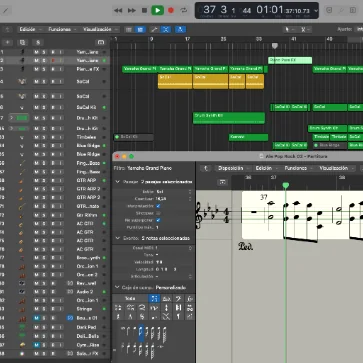The width and height of the screenshot is (363, 363).
Task: Click the Timbales track instrument icon
Action: pos(22,137)
